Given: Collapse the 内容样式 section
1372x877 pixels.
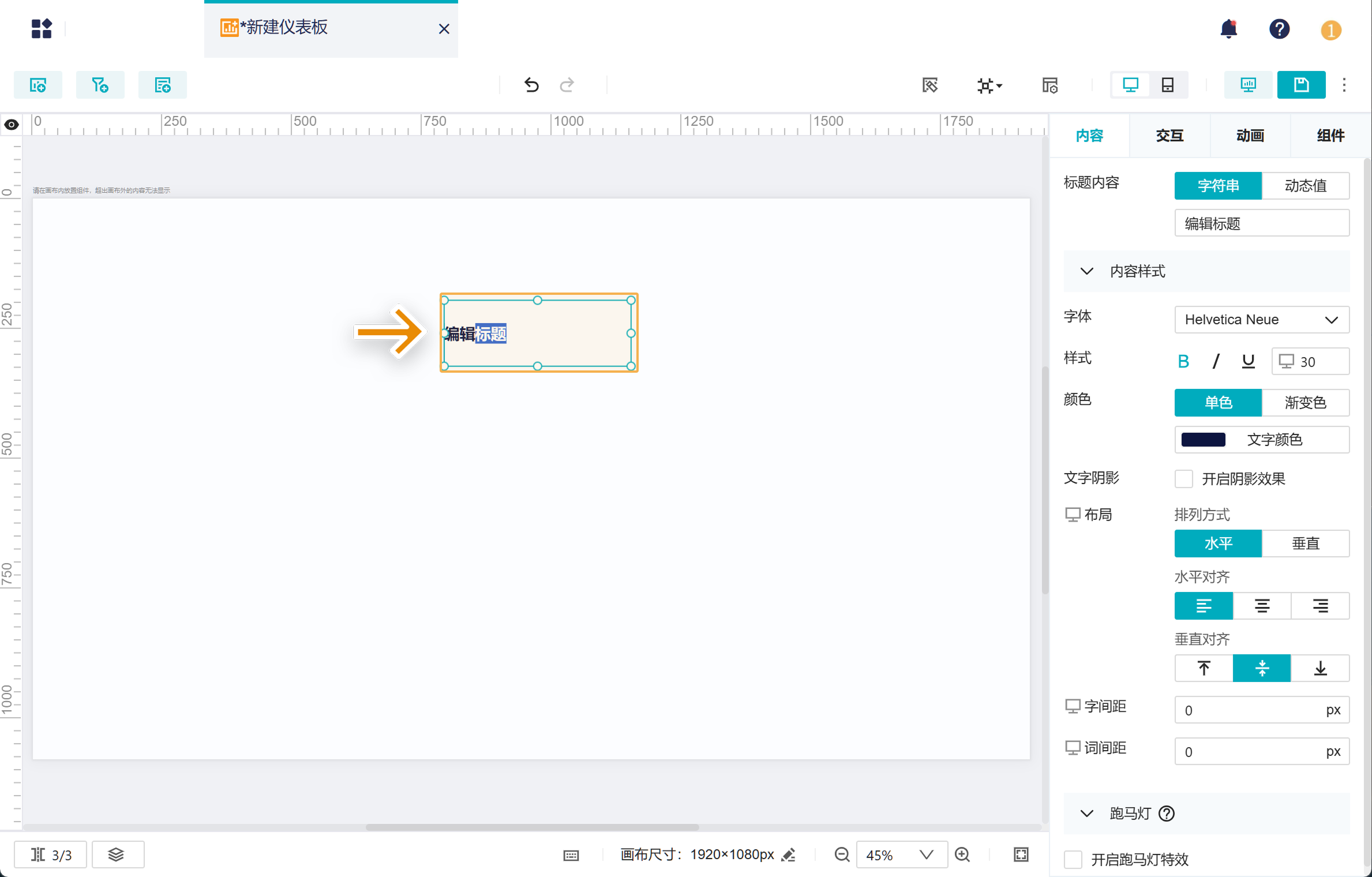Looking at the screenshot, I should [1086, 271].
